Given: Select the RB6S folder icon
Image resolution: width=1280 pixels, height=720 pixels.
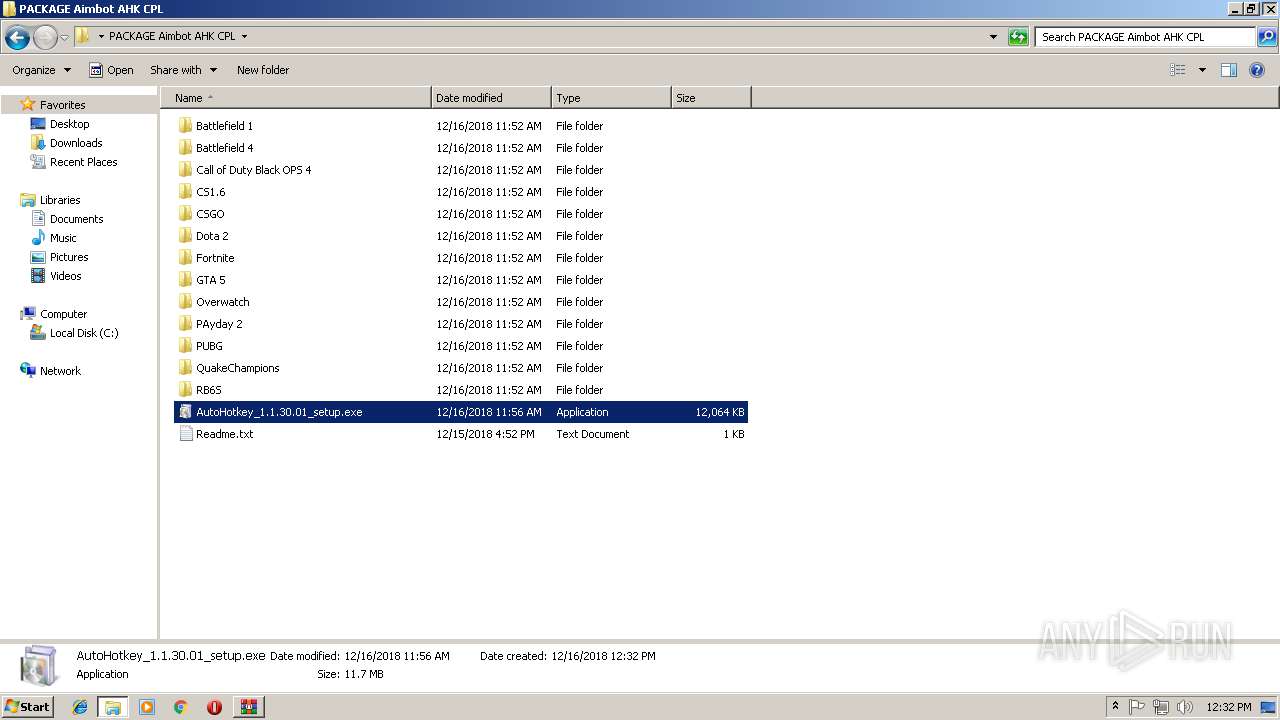Looking at the screenshot, I should [185, 390].
